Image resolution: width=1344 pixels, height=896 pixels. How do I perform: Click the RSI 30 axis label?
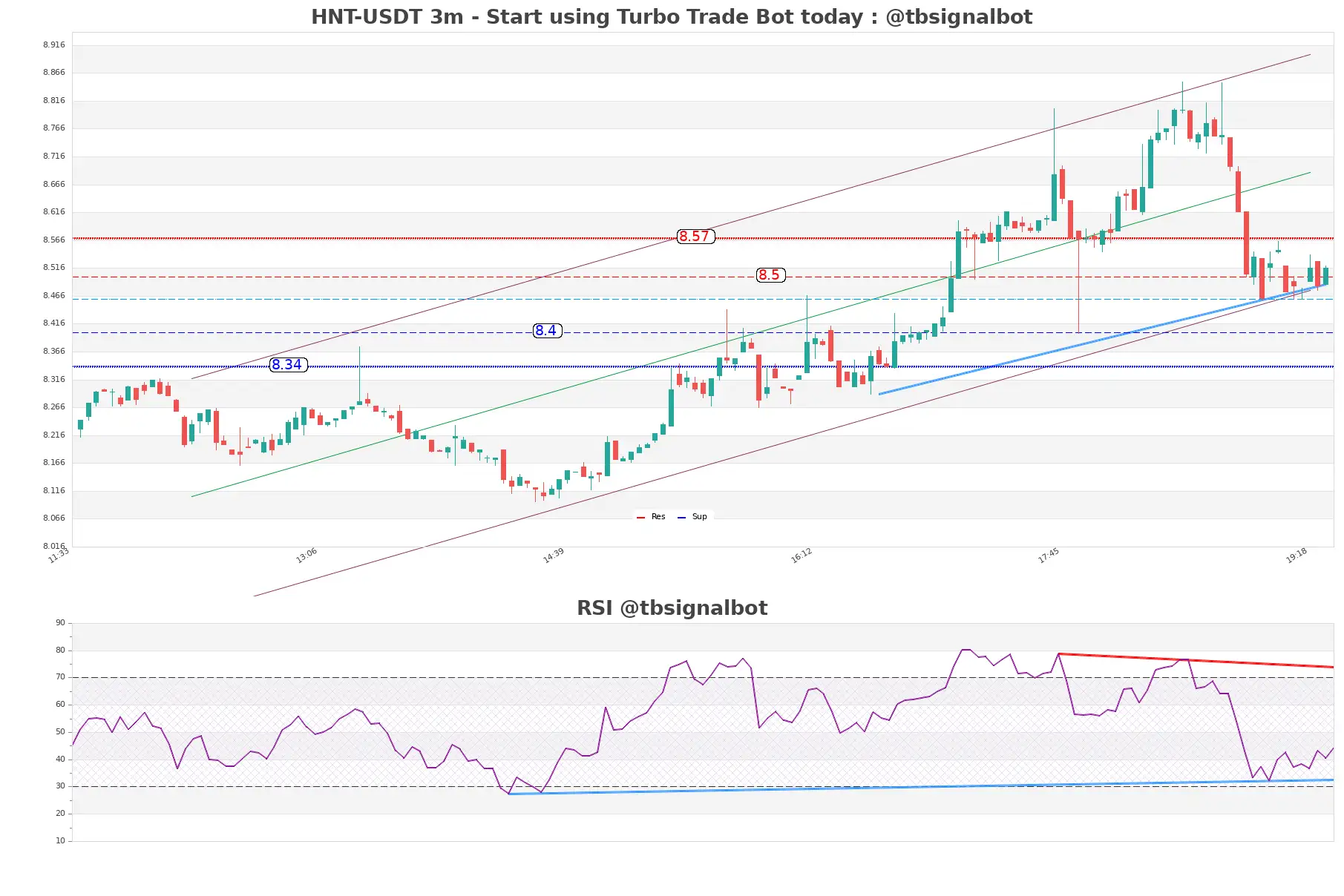point(61,786)
